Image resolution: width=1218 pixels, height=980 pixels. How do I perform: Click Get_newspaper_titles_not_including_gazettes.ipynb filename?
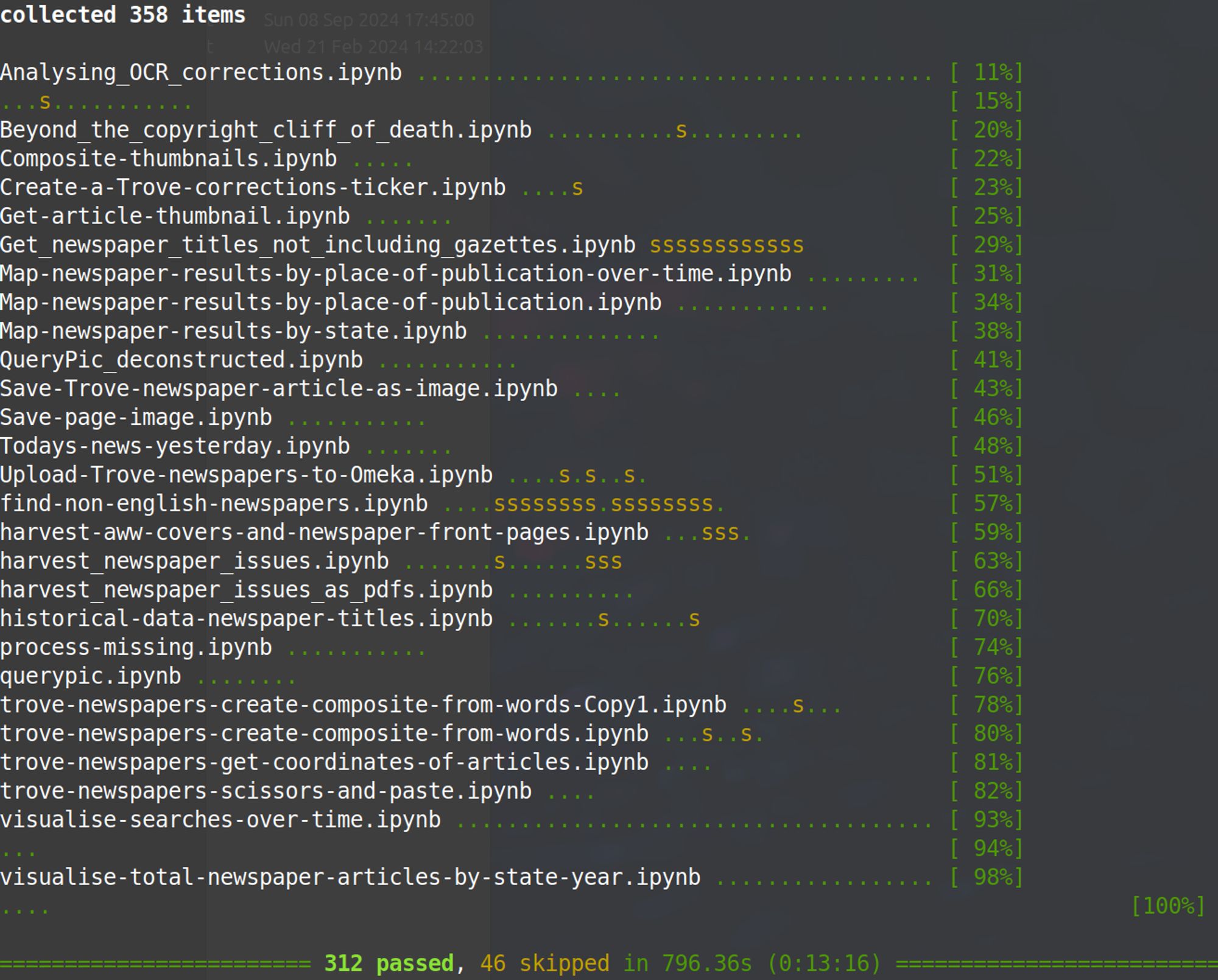pos(318,245)
